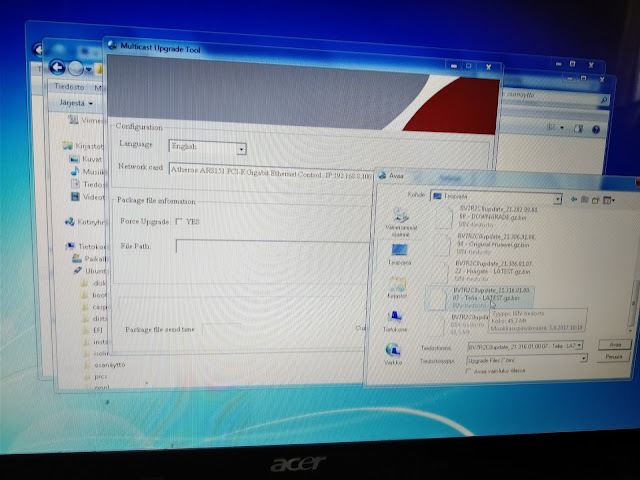Open the boot folder in Explorer tree
640x480 pixels.
click(x=94, y=295)
